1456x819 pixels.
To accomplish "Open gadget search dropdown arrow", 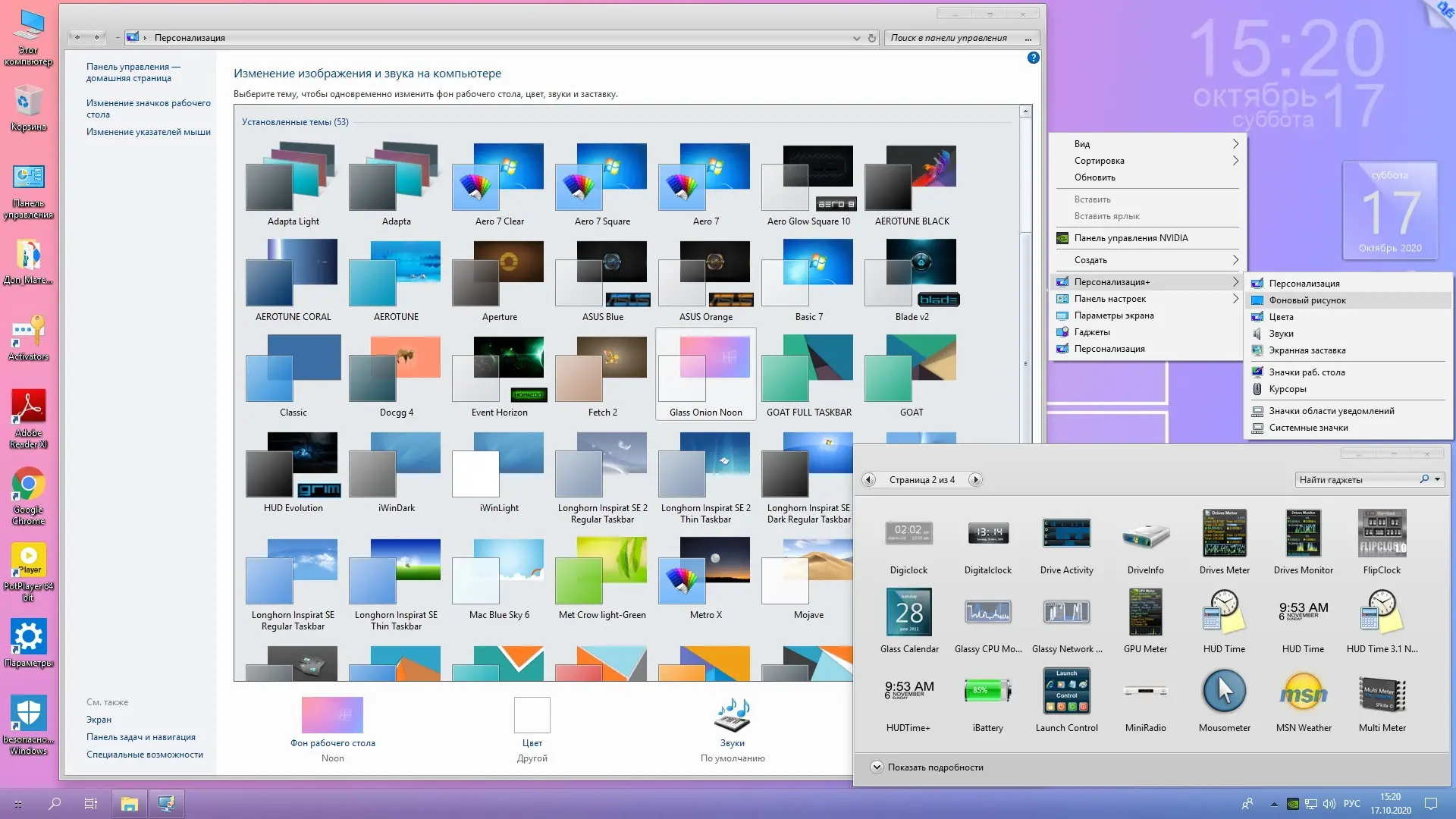I will point(1437,479).
